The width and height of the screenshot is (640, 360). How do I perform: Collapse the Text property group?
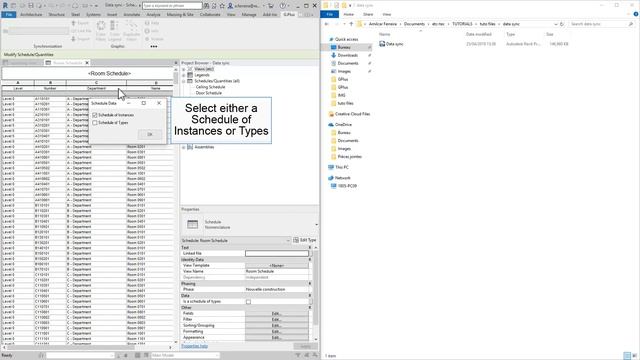point(309,247)
